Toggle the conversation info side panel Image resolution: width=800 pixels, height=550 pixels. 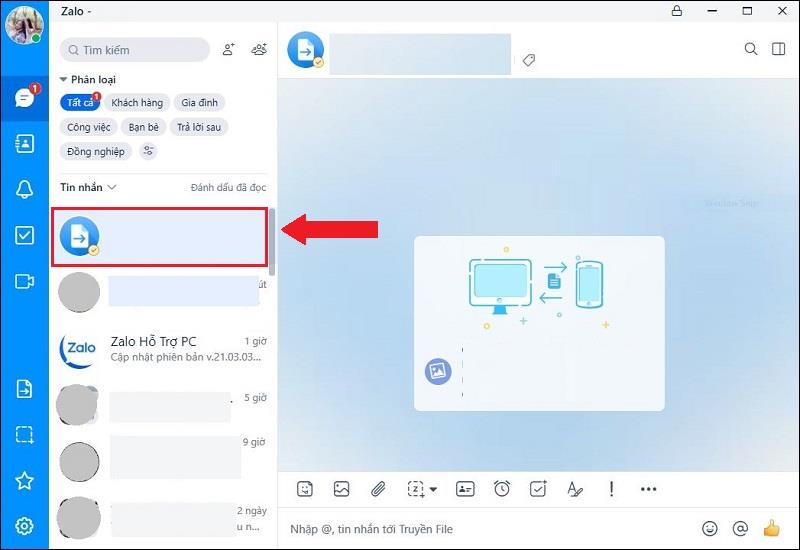(778, 49)
